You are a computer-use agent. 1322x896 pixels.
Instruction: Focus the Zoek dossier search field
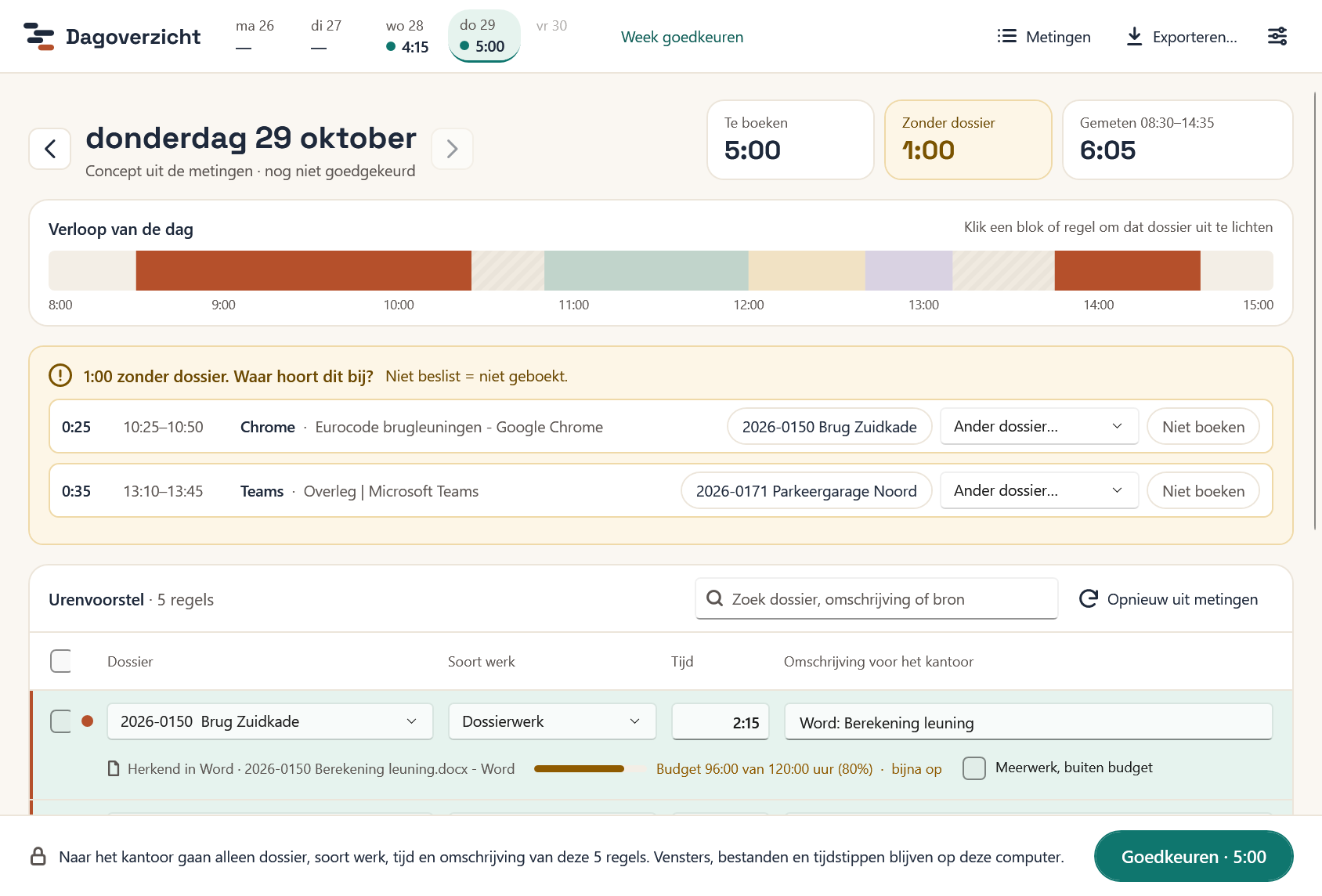click(876, 598)
